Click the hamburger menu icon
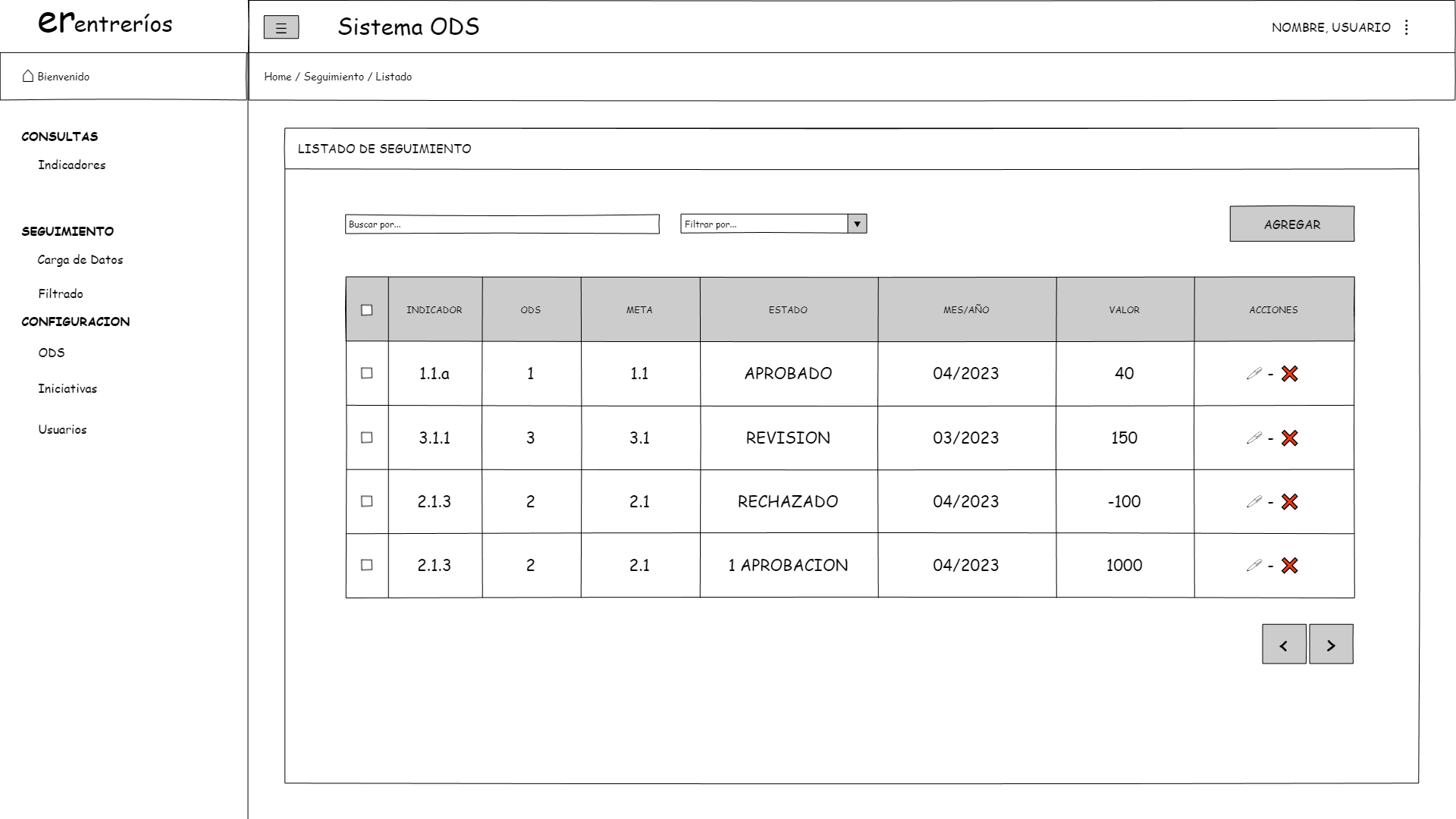Viewport: 1456px width, 819px height. [281, 28]
